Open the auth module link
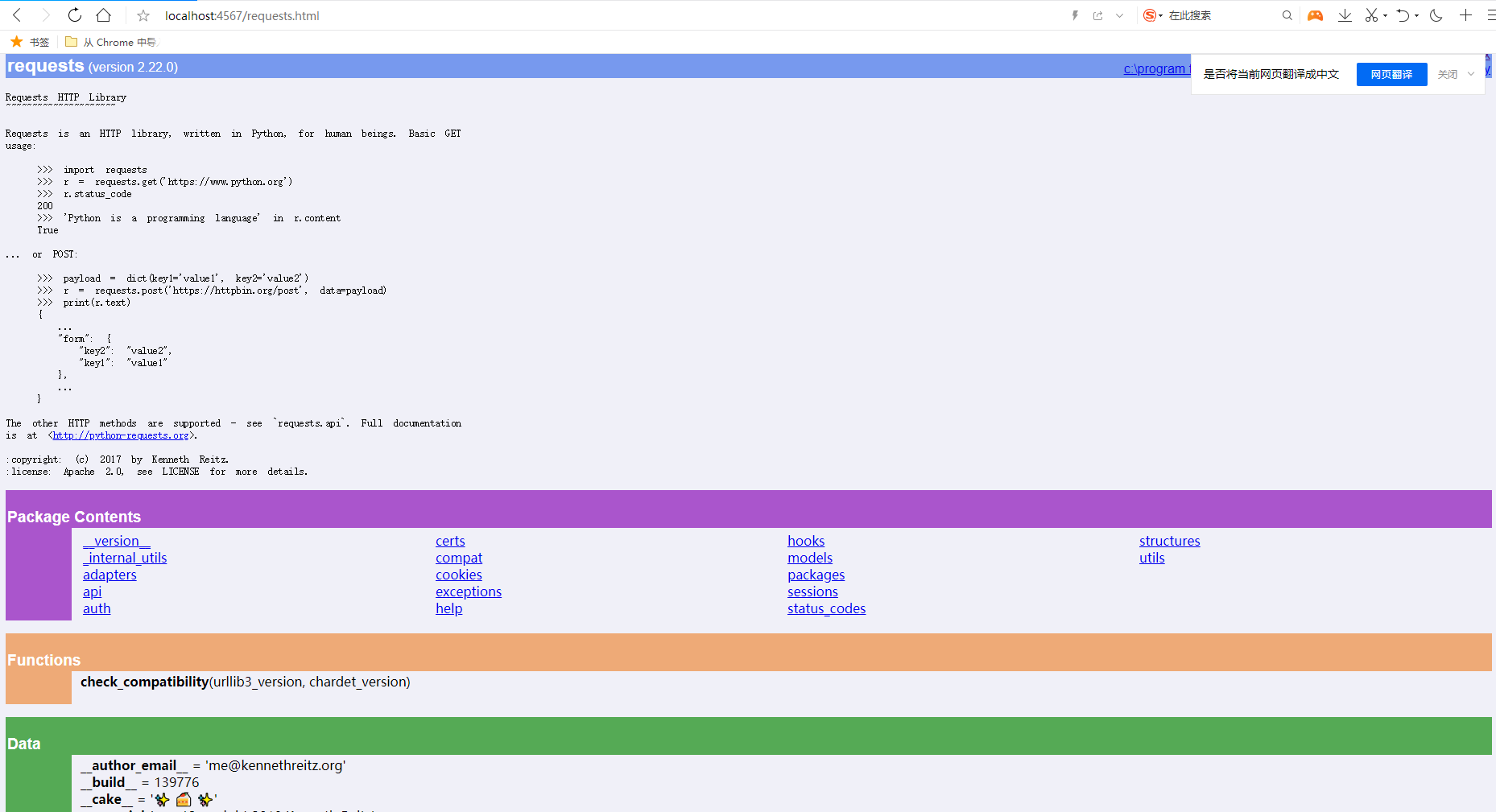The width and height of the screenshot is (1496, 812). coord(97,608)
